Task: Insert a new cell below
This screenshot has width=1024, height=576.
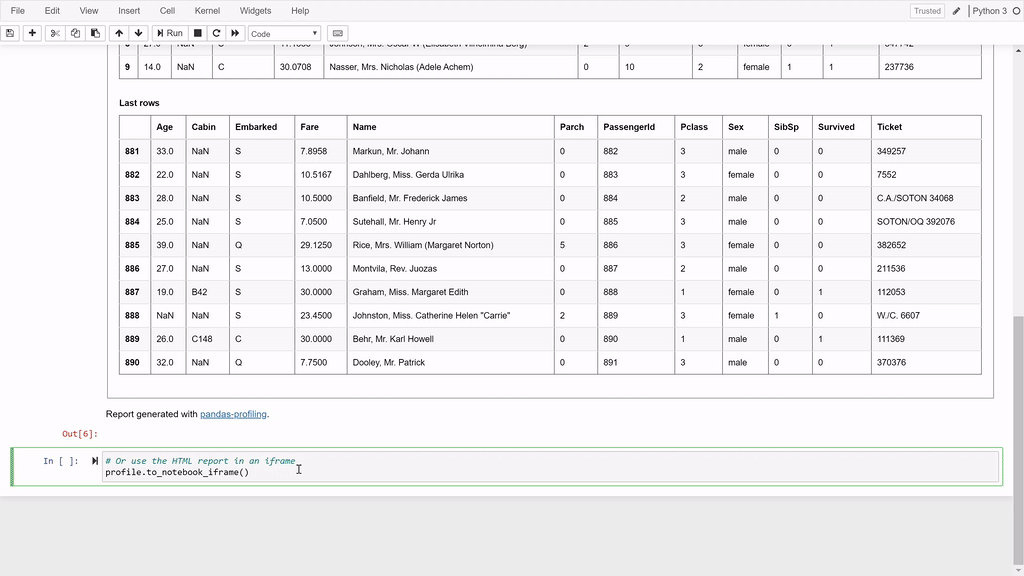Action: 31,32
